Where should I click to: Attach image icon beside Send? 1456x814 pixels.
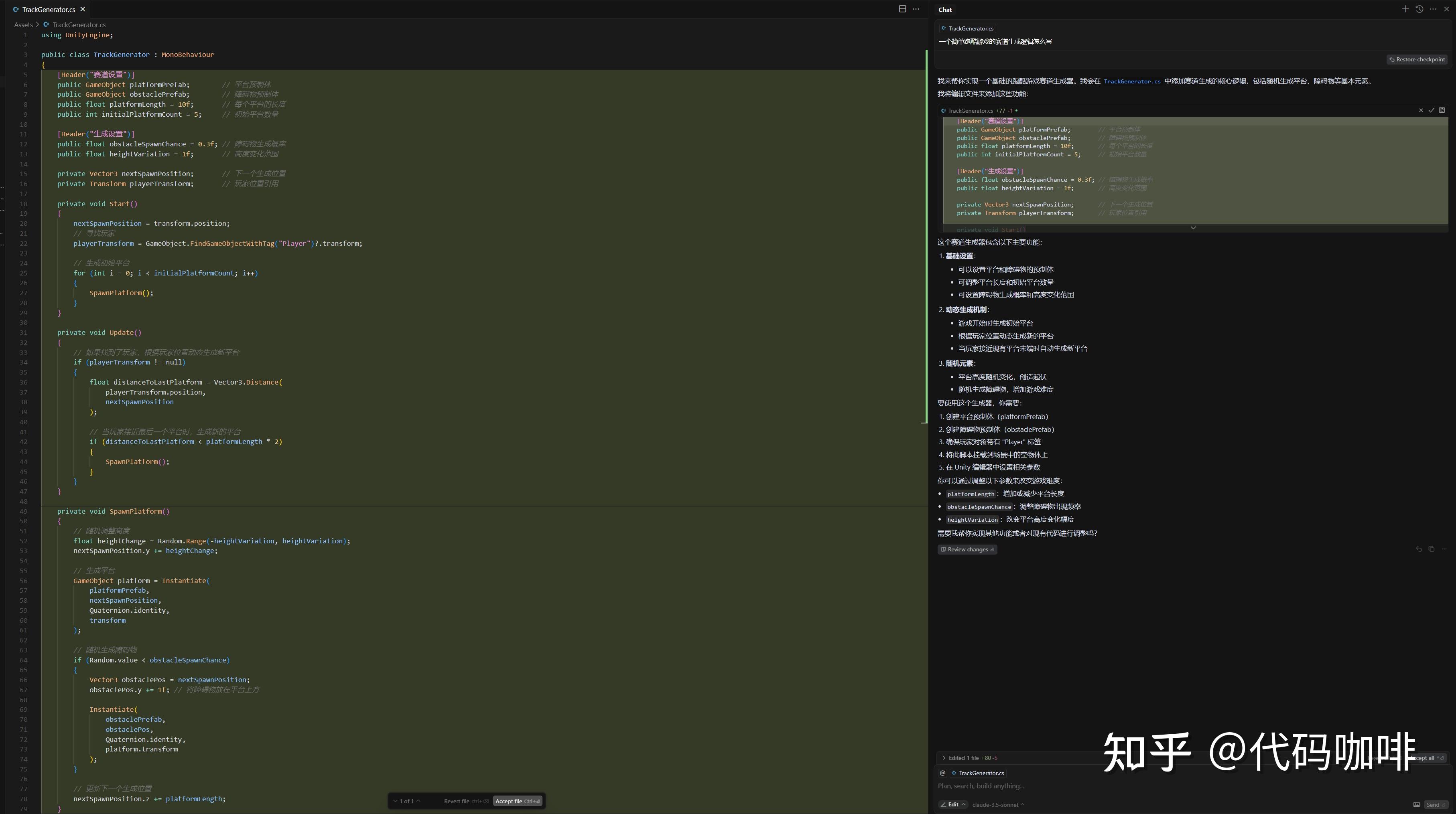(x=1416, y=805)
